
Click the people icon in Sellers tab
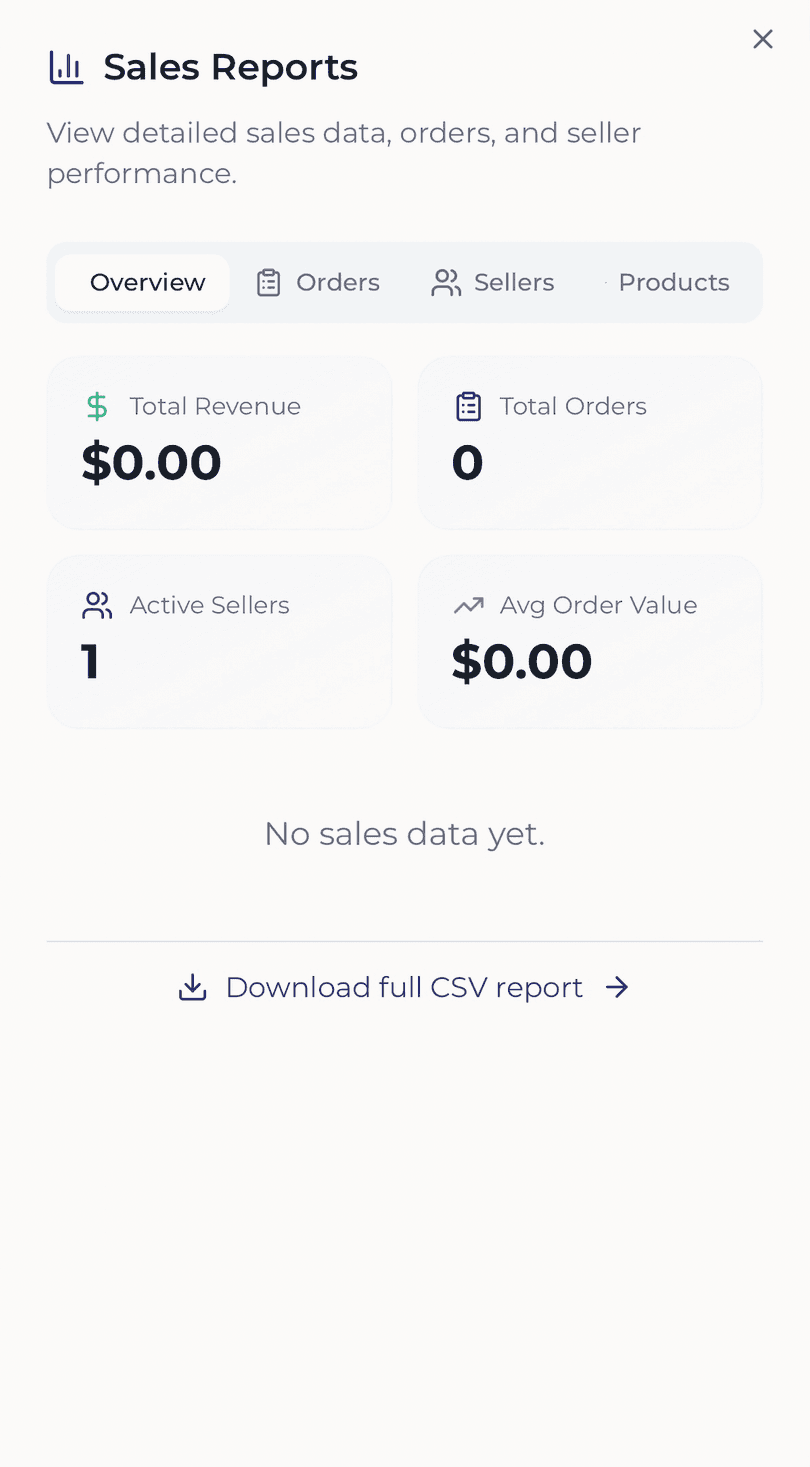click(446, 283)
